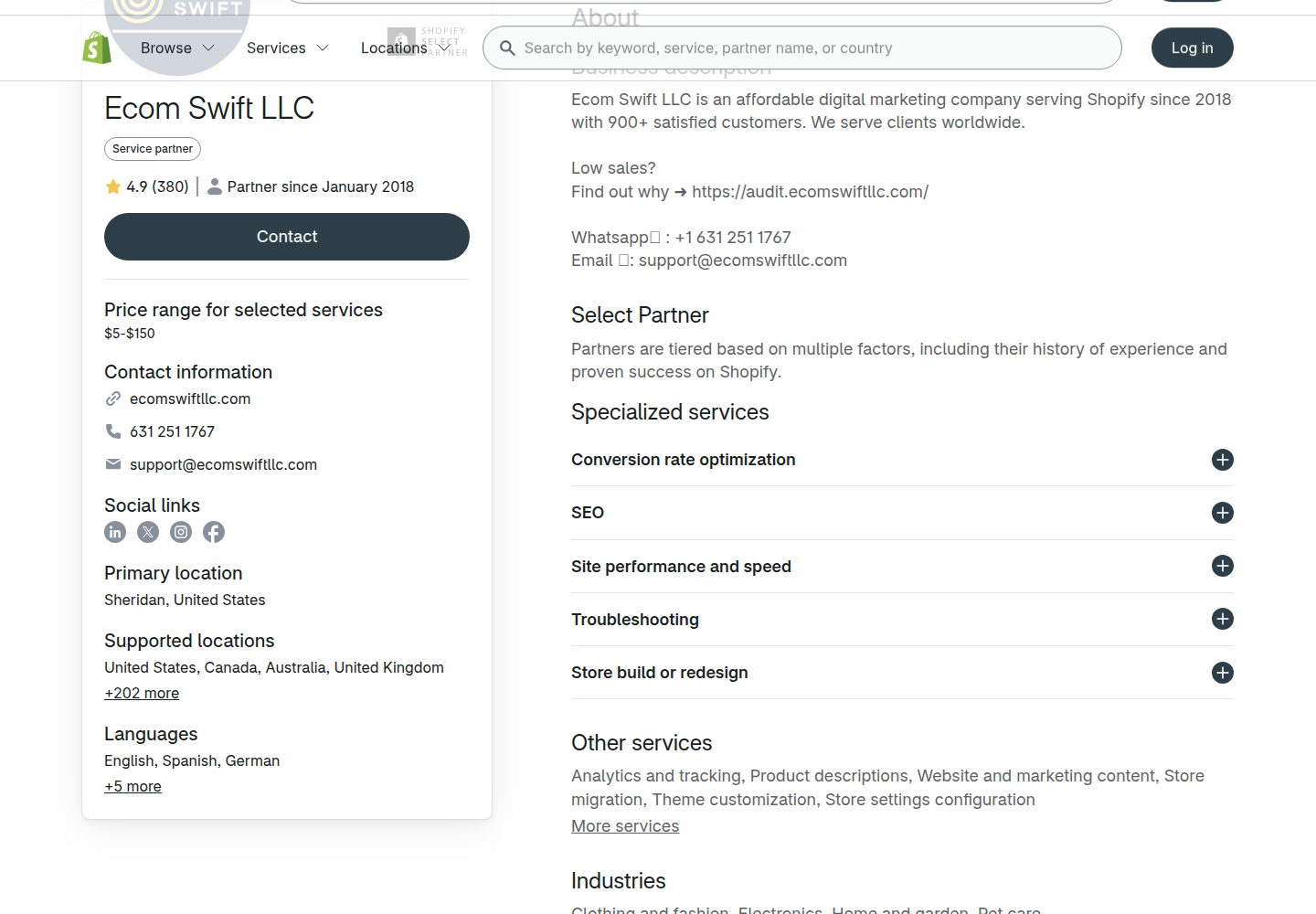This screenshot has height=914, width=1316.
Task: Click the Log in button
Action: [1193, 48]
